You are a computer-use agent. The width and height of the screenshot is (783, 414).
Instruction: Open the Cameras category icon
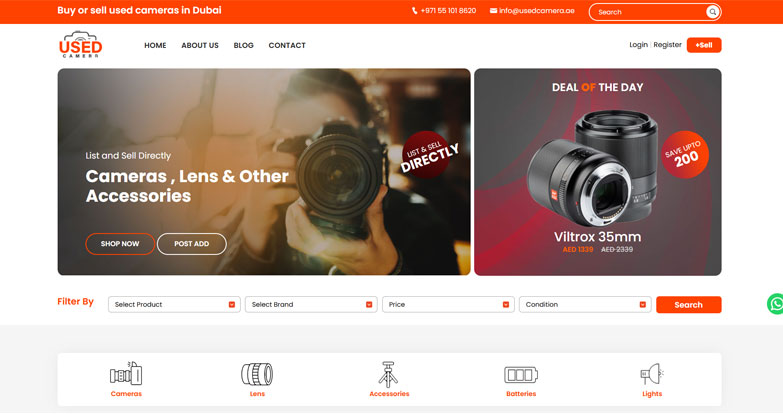click(126, 373)
